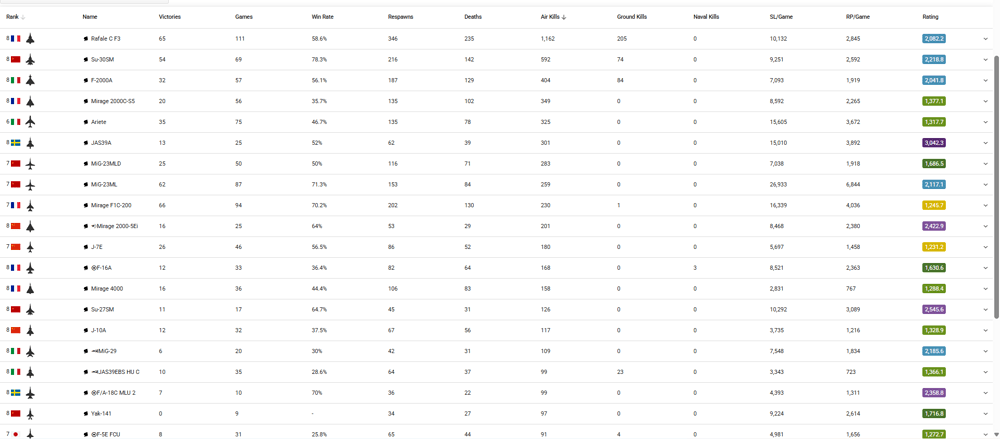The width and height of the screenshot is (1000, 439).
Task: Expand details for the Su-27SM row
Action: tap(985, 310)
